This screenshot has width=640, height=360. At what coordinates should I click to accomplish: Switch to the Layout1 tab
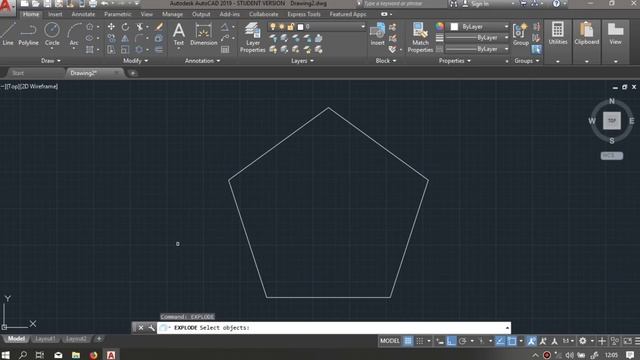[45, 339]
